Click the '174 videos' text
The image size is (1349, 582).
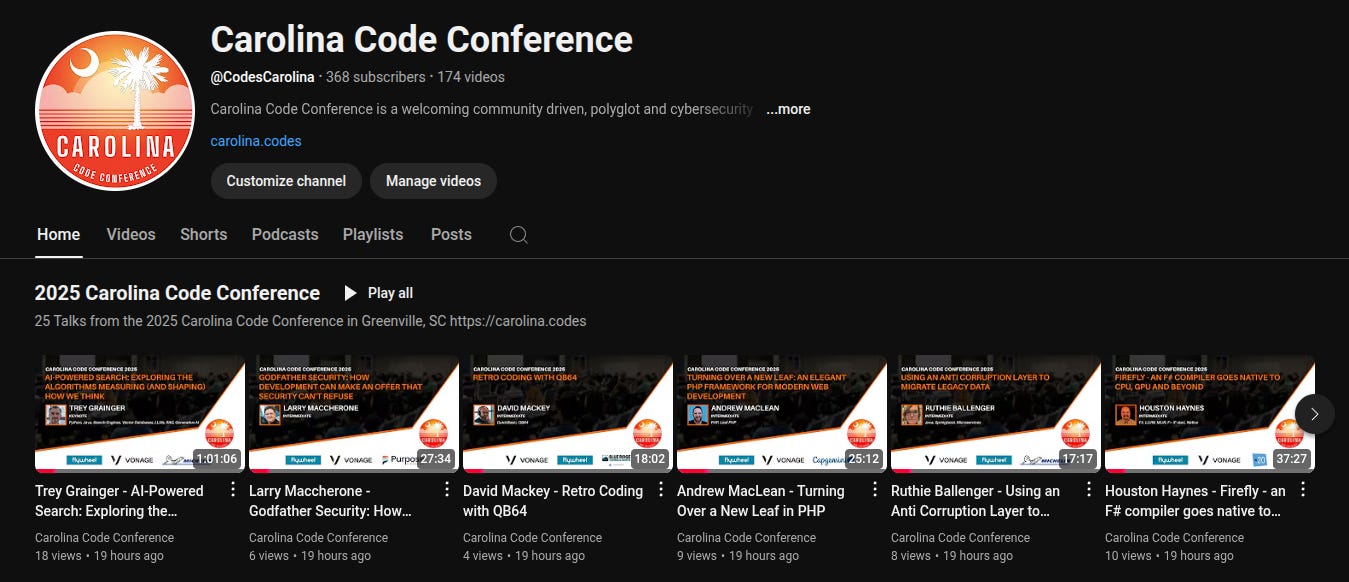click(x=471, y=77)
